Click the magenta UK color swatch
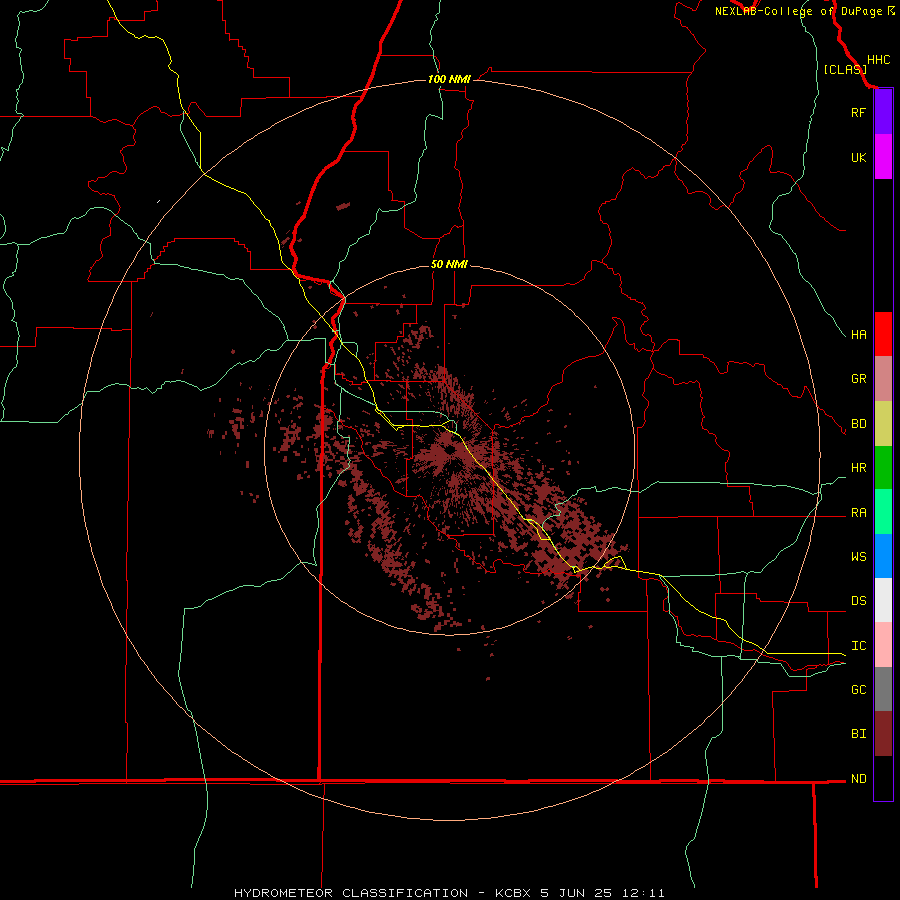The width and height of the screenshot is (900, 900). 883,157
